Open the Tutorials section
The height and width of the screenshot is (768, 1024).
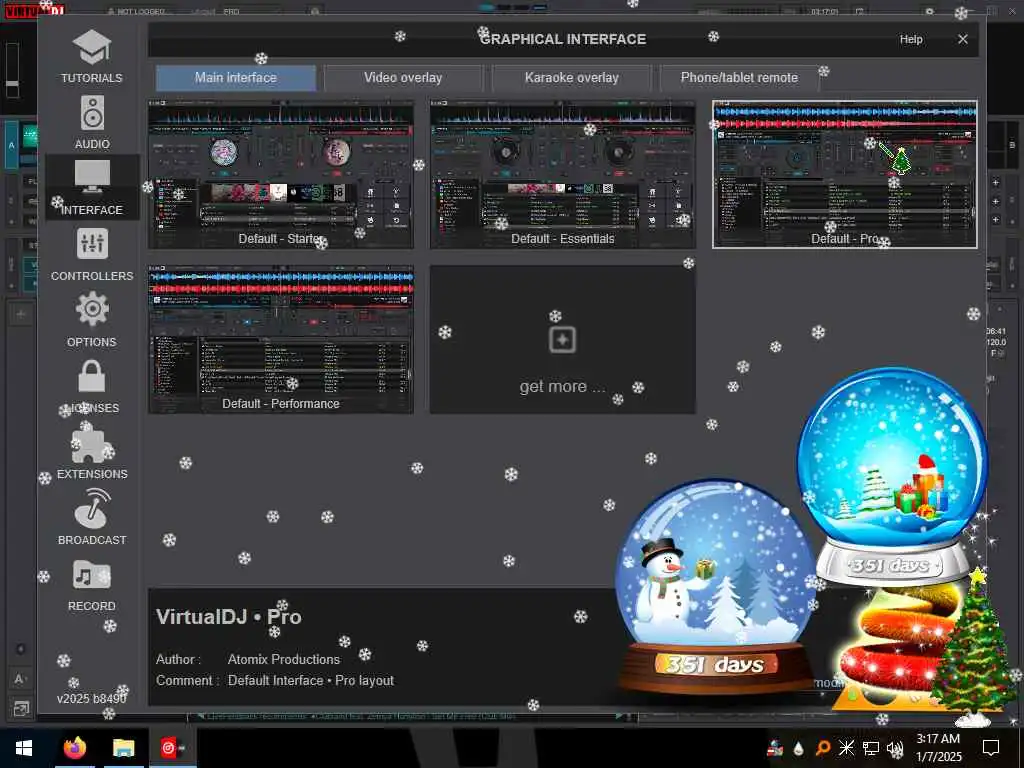pyautogui.click(x=91, y=56)
